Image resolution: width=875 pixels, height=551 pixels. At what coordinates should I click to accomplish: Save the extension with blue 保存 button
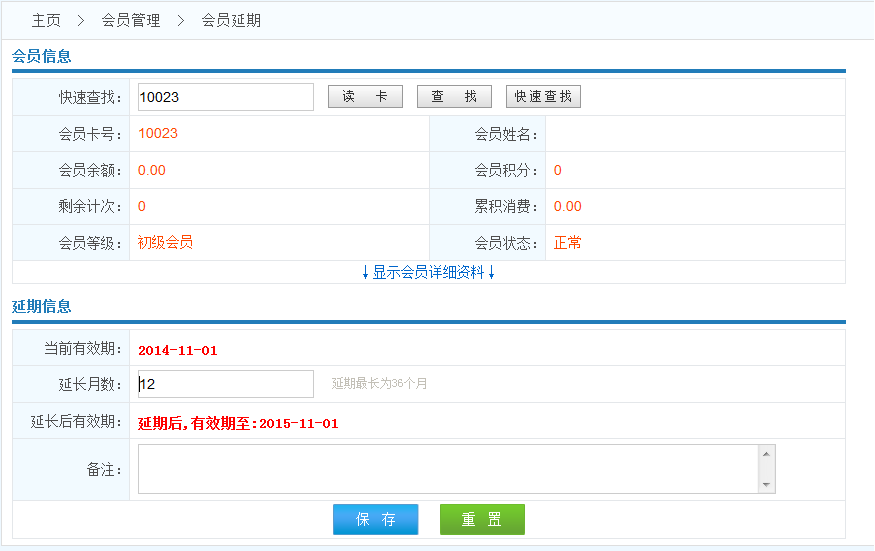(375, 520)
